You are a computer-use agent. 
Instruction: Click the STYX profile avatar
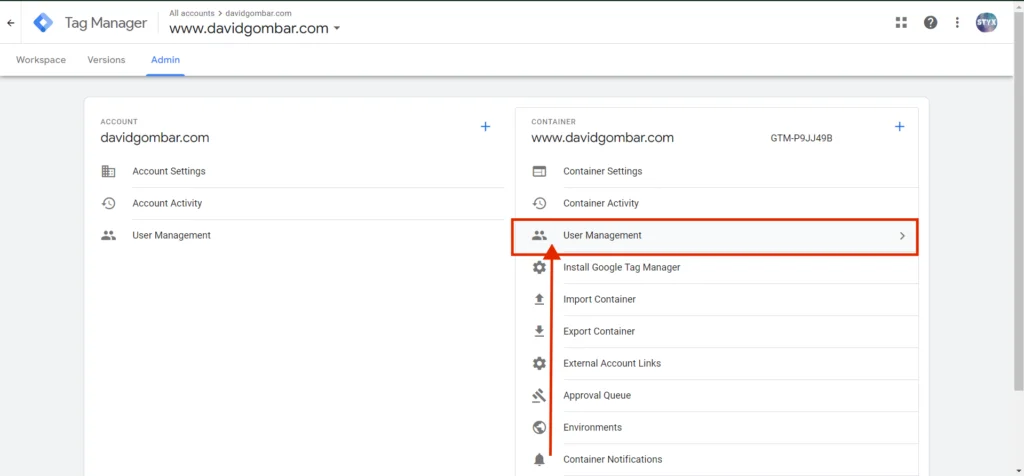pyautogui.click(x=986, y=23)
